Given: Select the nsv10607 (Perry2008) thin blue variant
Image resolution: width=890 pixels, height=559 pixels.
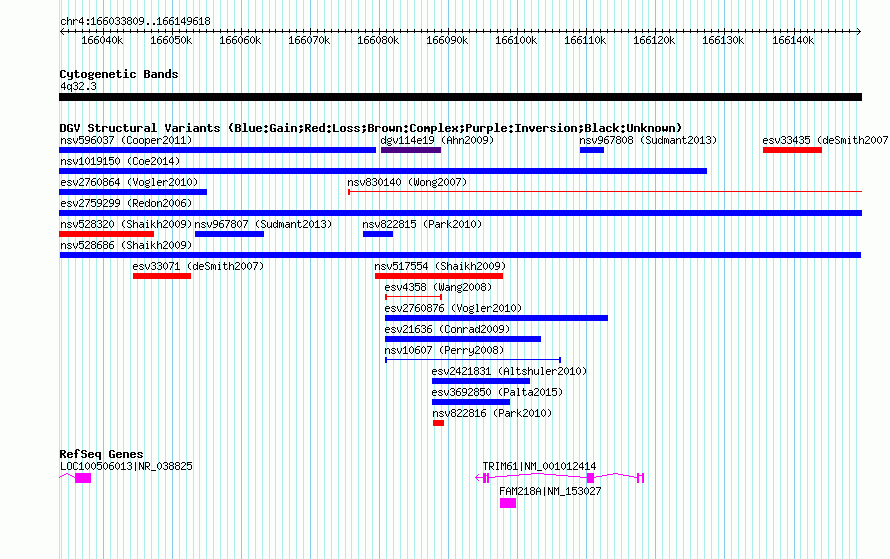Looking at the screenshot, I should (473, 360).
